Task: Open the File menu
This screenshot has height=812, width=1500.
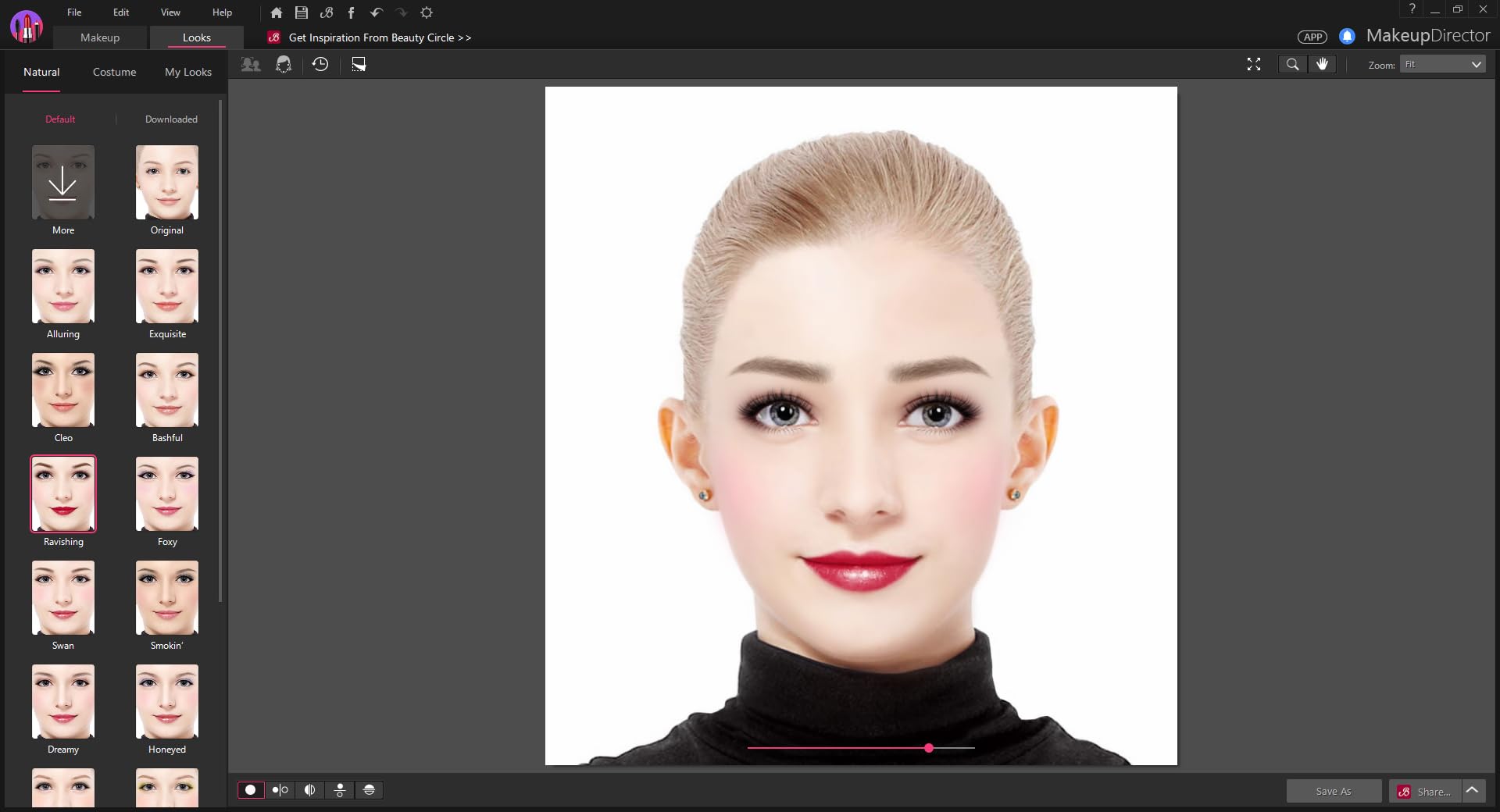Action: click(74, 12)
